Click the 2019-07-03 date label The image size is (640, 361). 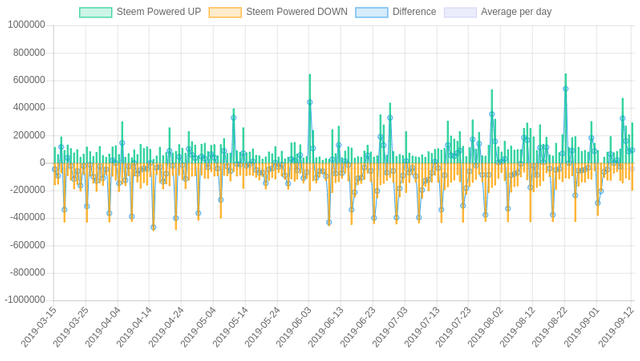tap(389, 327)
